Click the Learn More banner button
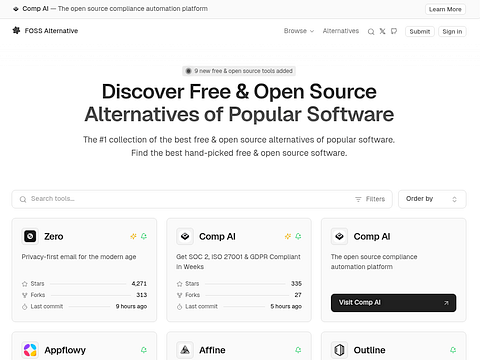 pyautogui.click(x=445, y=9)
